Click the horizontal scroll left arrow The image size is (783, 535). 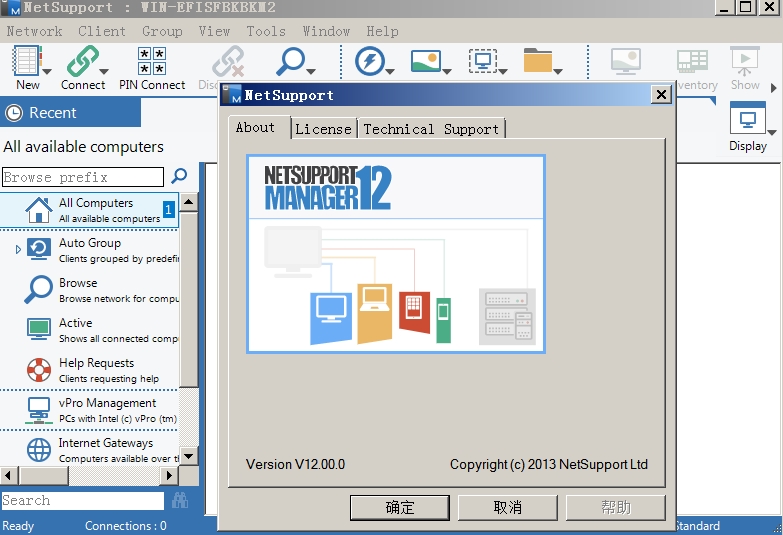point(8,475)
